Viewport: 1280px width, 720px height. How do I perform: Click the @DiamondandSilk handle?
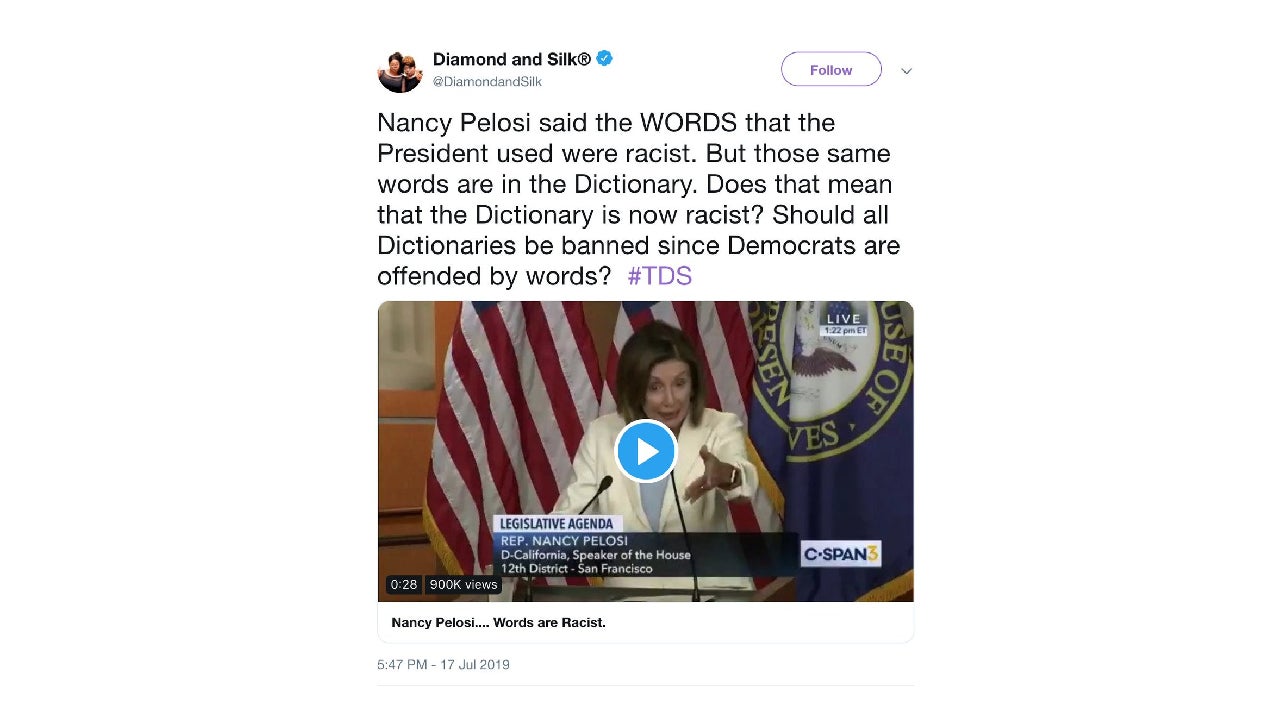(x=487, y=82)
